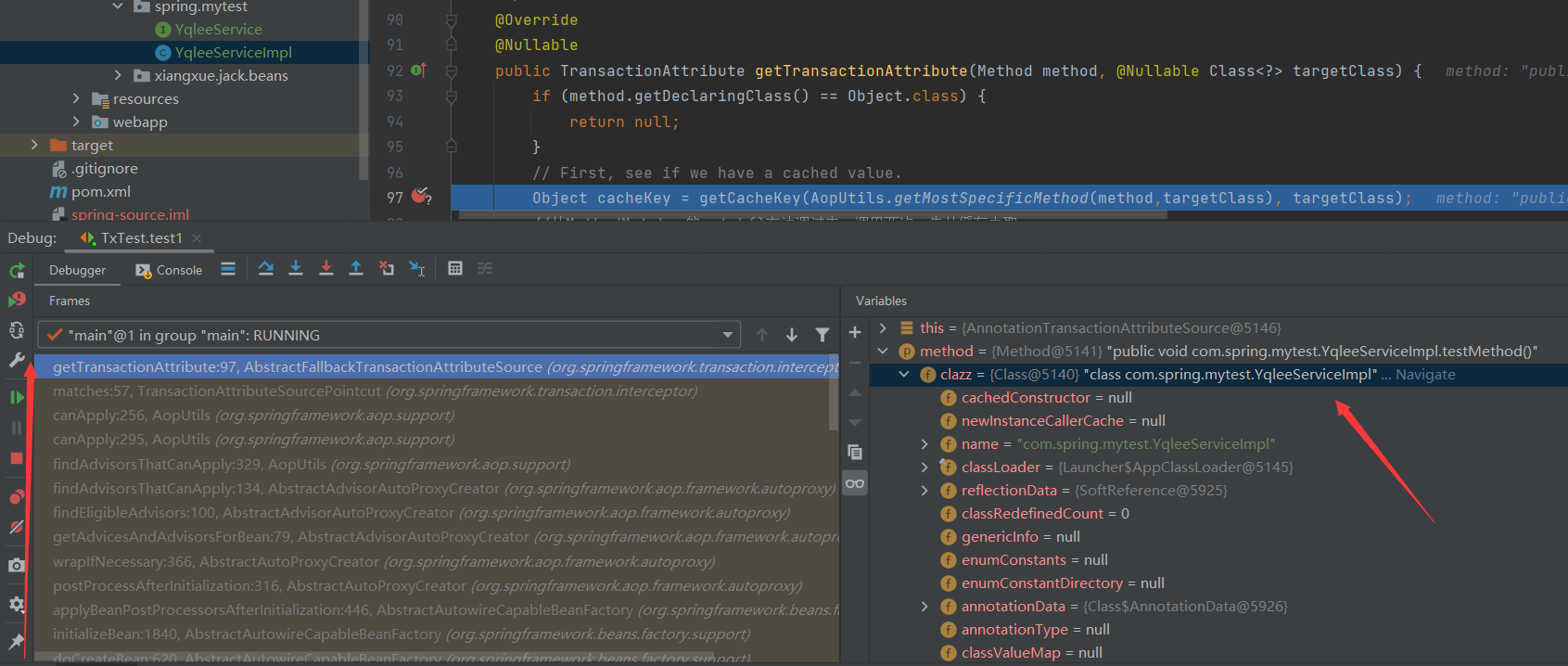This screenshot has width=1568, height=666.
Task: Take a thread dump with the camera icon
Action: coord(17,565)
